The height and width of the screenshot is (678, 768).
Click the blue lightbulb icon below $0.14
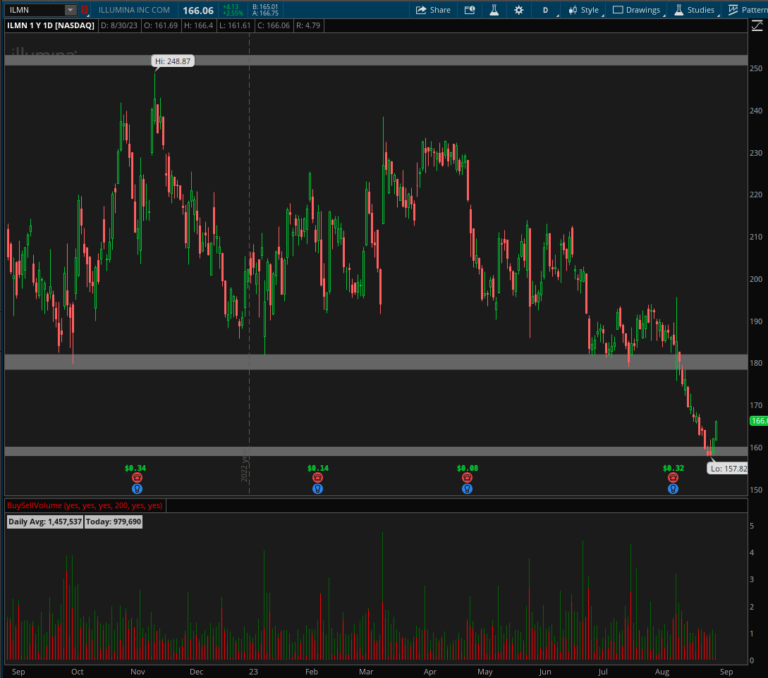tap(317, 488)
